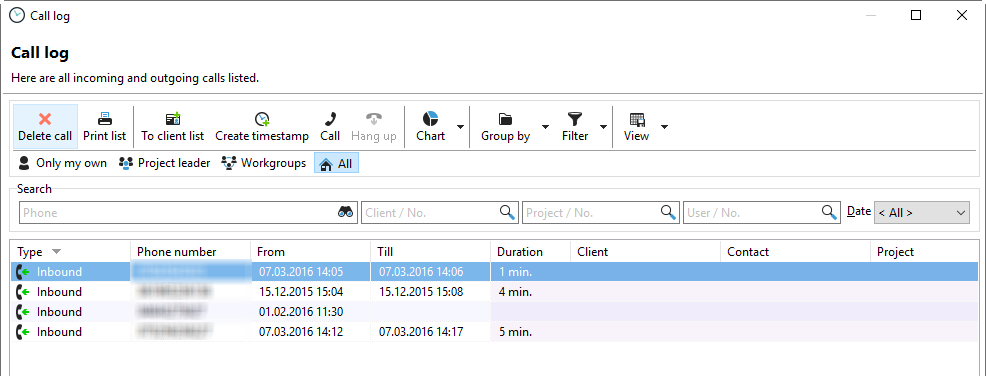Create timestamp from call
The image size is (986, 376).
point(262,126)
